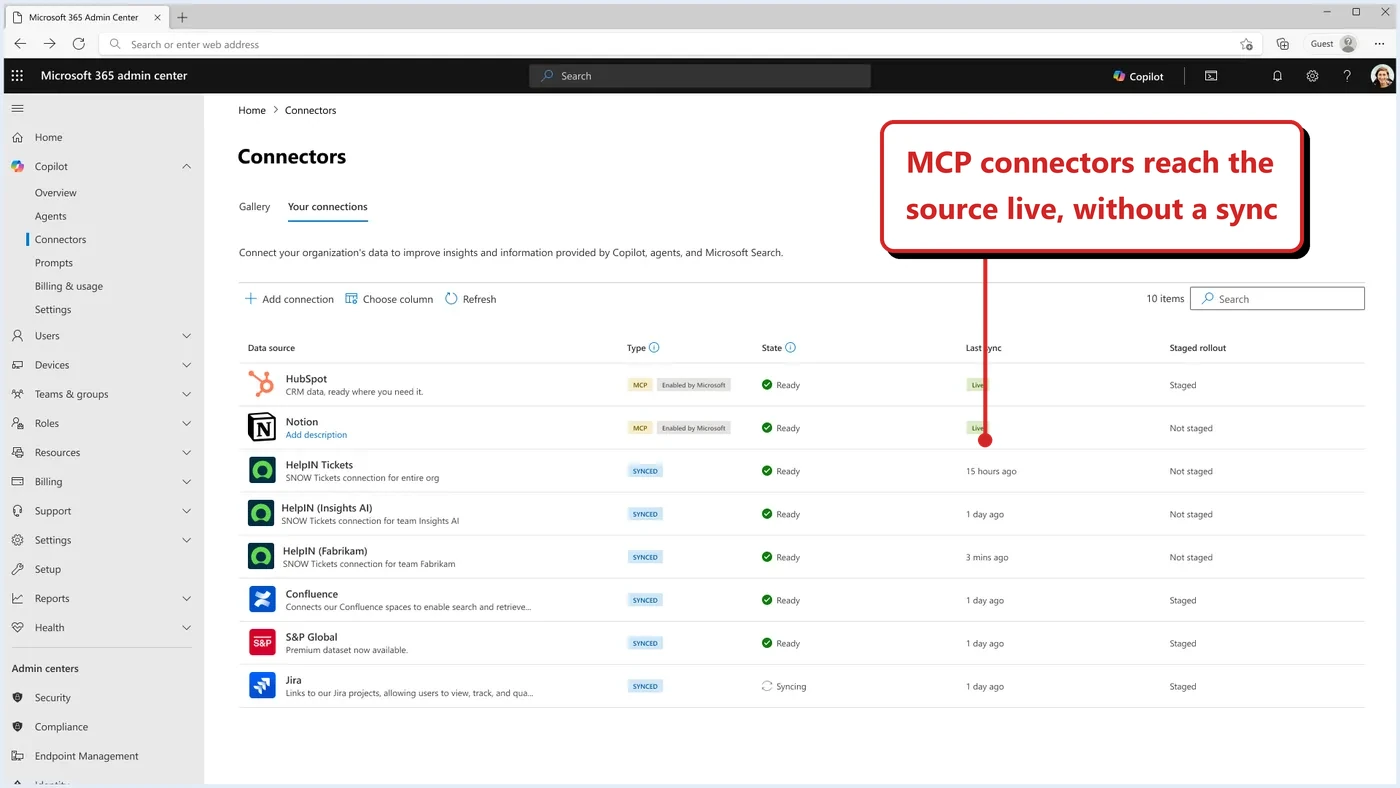This screenshot has height=788, width=1400.
Task: Click the State column info icon
Action: (790, 348)
